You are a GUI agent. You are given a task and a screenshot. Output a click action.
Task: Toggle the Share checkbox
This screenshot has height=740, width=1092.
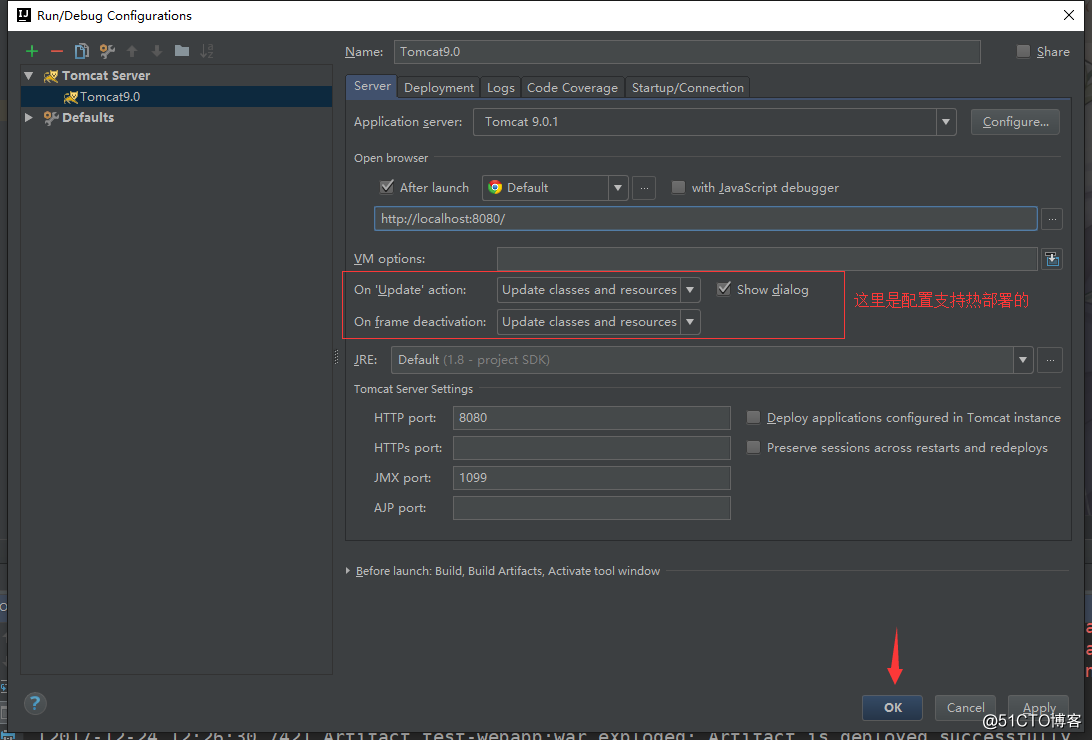[x=1023, y=51]
